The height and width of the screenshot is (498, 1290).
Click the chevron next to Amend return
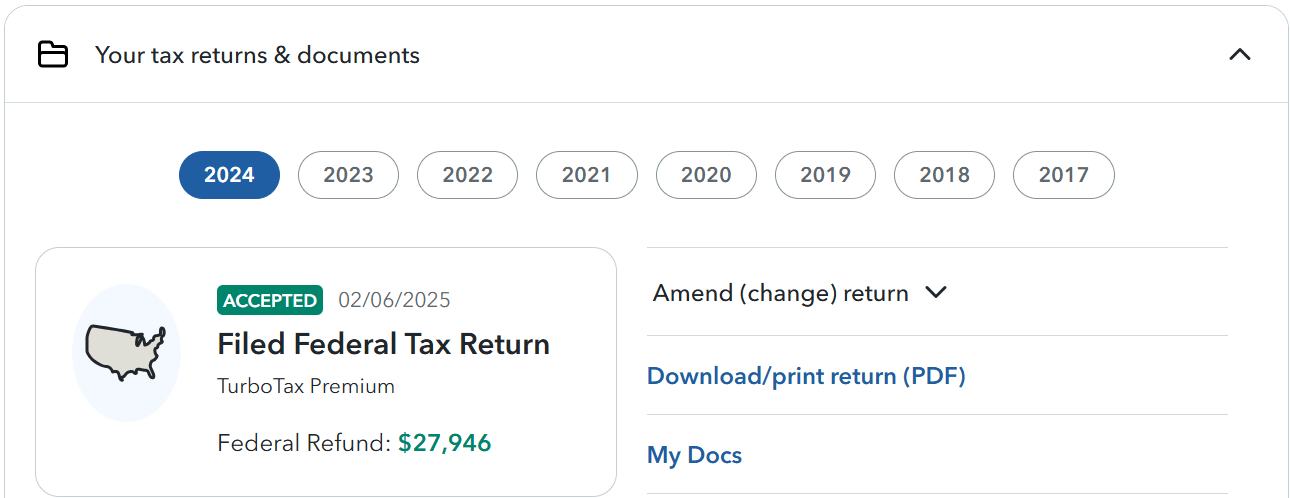[x=936, y=293]
